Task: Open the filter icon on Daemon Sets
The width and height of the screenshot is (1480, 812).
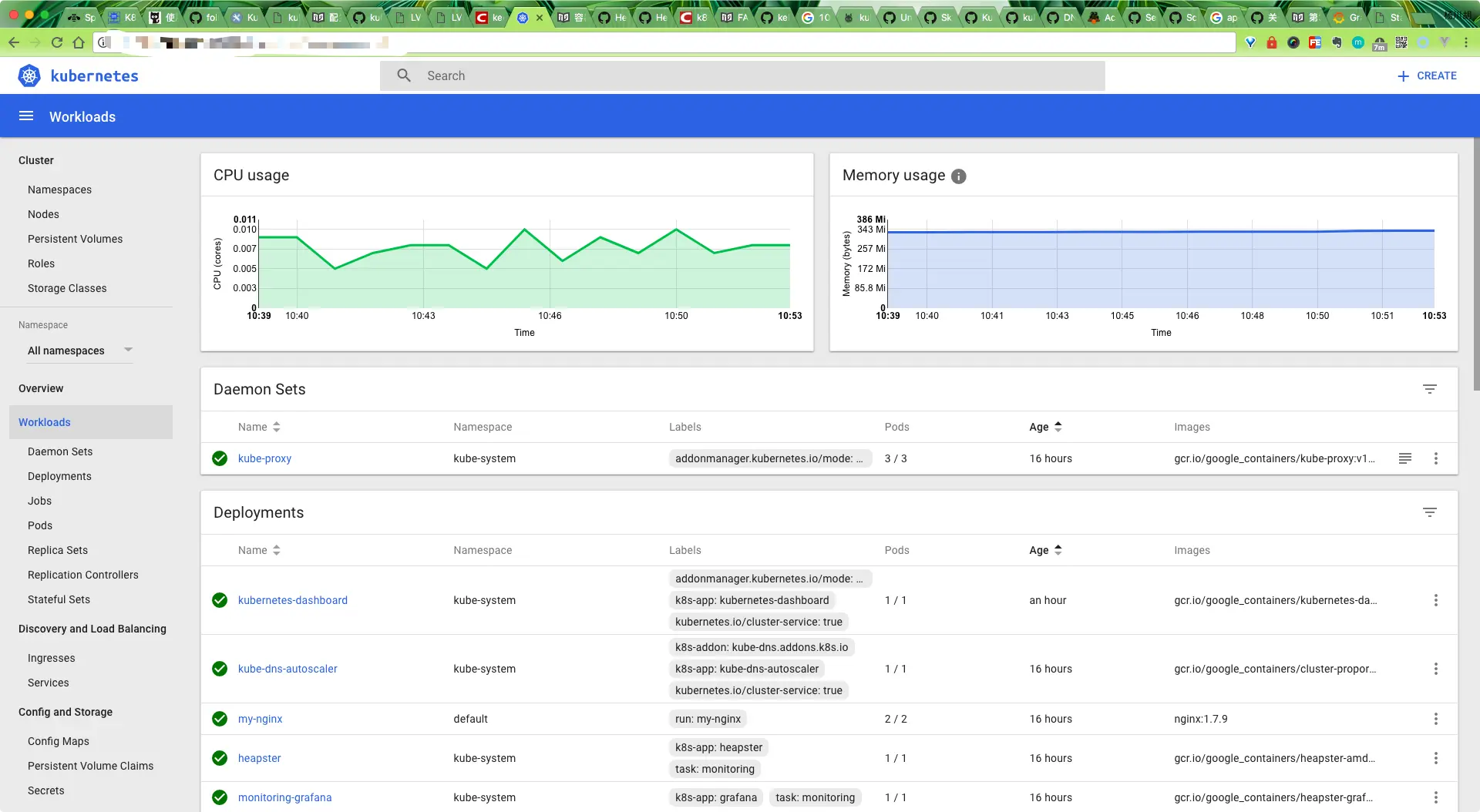Action: pyautogui.click(x=1431, y=389)
